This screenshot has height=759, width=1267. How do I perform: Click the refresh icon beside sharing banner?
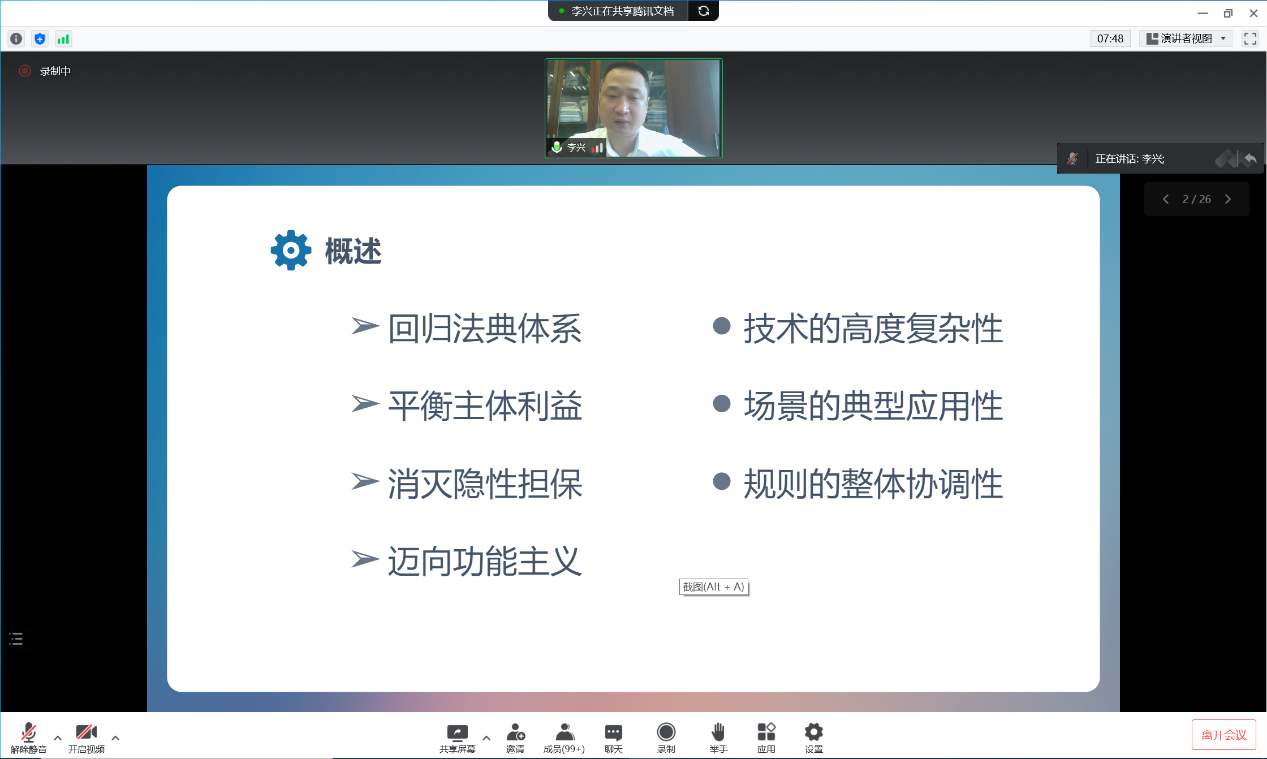pyautogui.click(x=703, y=11)
